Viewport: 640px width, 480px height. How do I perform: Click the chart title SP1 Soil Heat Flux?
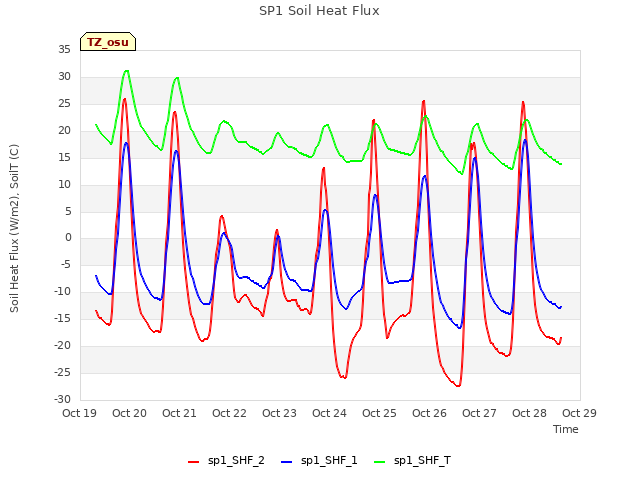point(319,11)
